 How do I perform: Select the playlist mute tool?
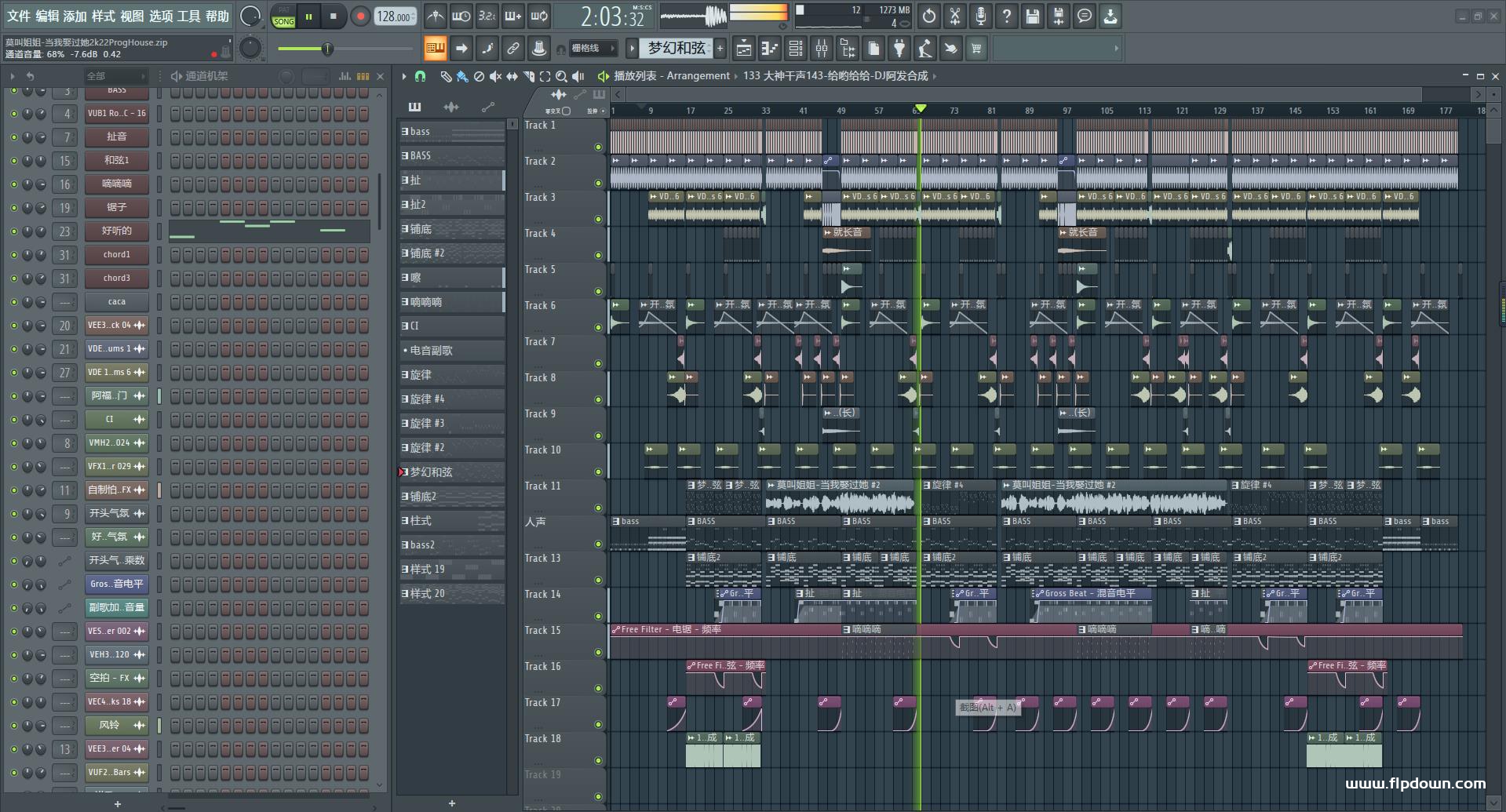coord(495,76)
